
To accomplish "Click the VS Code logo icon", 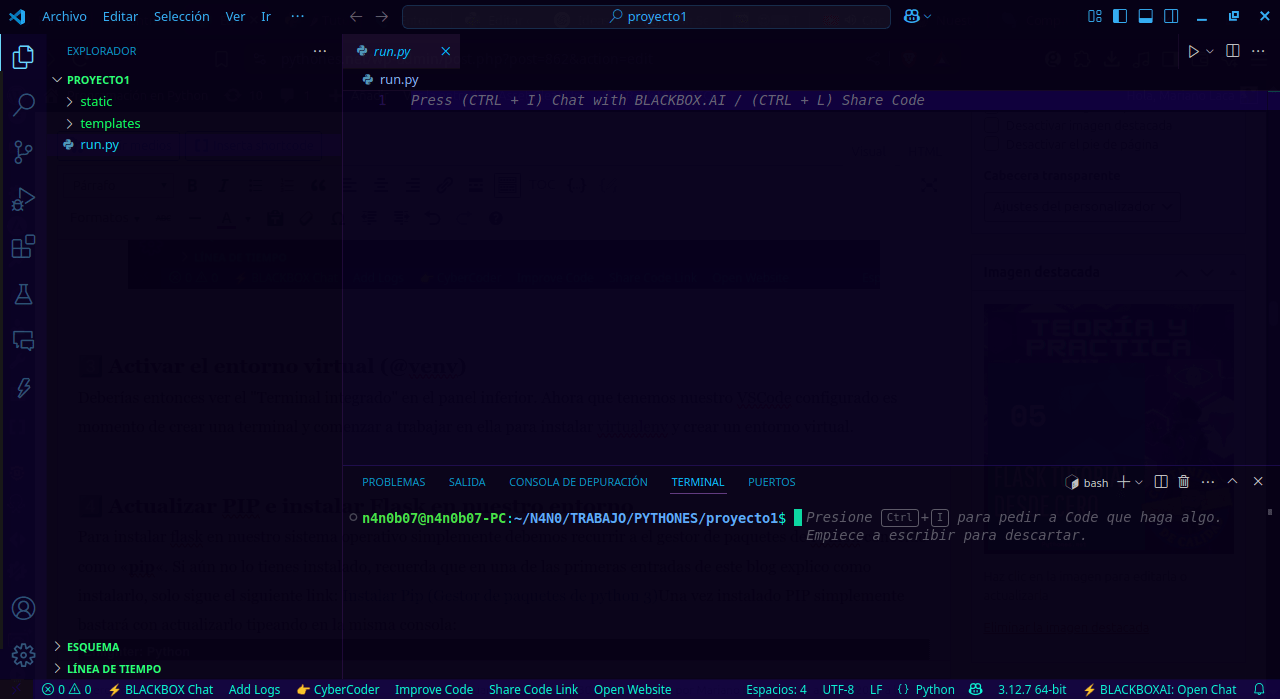I will tap(17, 17).
